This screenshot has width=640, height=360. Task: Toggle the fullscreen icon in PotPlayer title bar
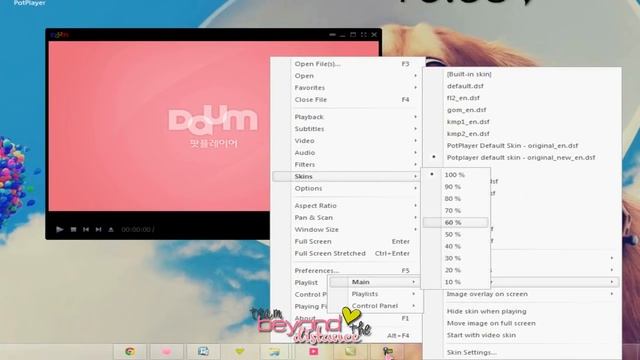(363, 35)
